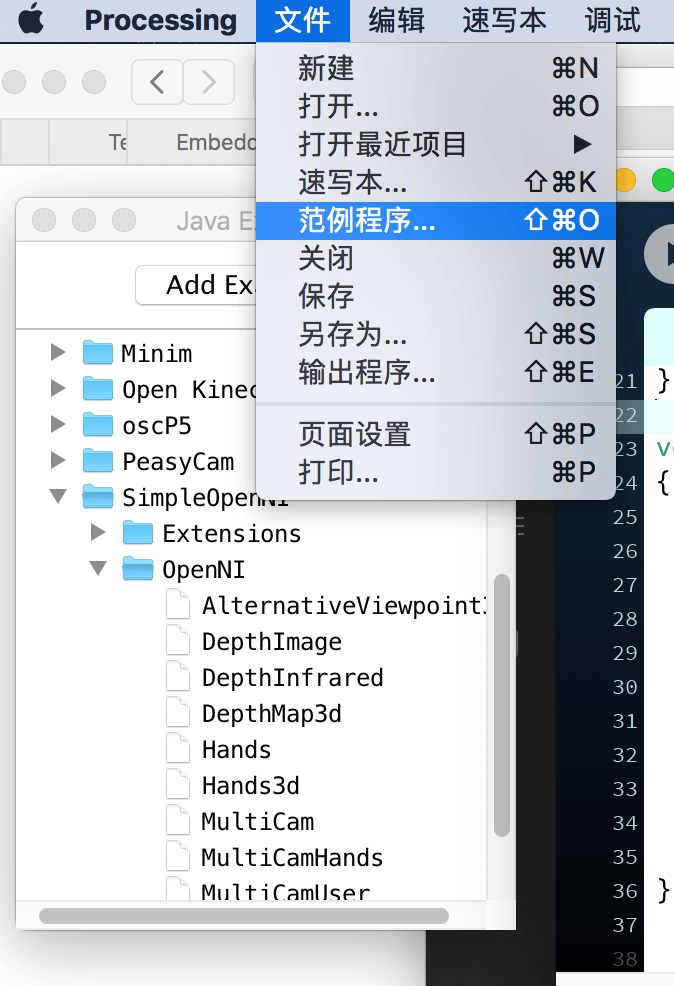Open the 调试 menu
This screenshot has width=674, height=986.
pyautogui.click(x=612, y=20)
